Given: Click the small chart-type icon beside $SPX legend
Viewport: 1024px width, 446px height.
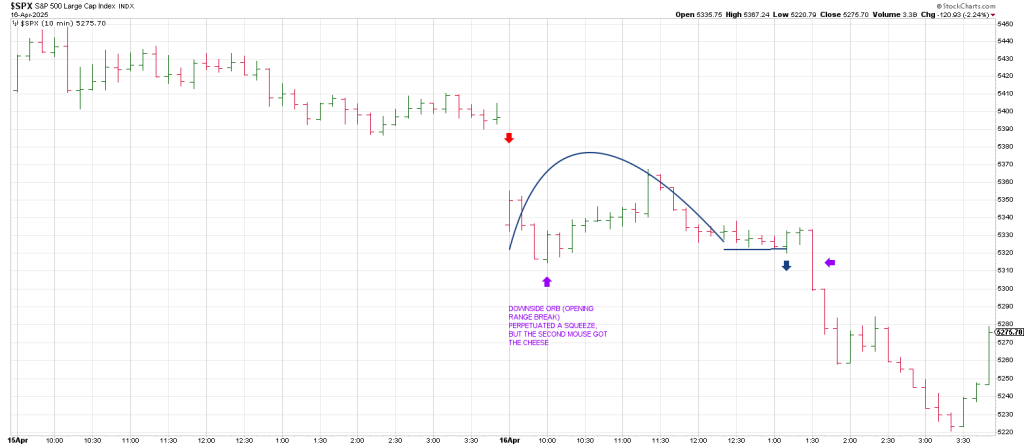Looking at the screenshot, I should coord(14,24).
